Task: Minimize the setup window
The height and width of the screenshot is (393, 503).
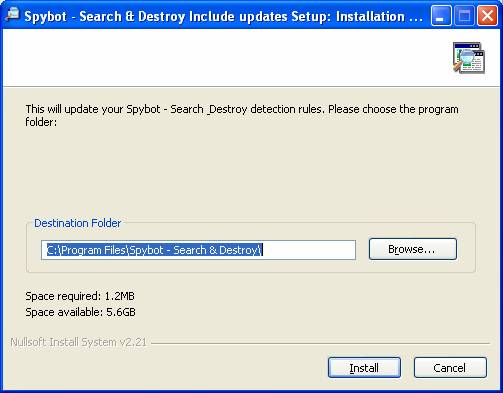Action: (441, 15)
